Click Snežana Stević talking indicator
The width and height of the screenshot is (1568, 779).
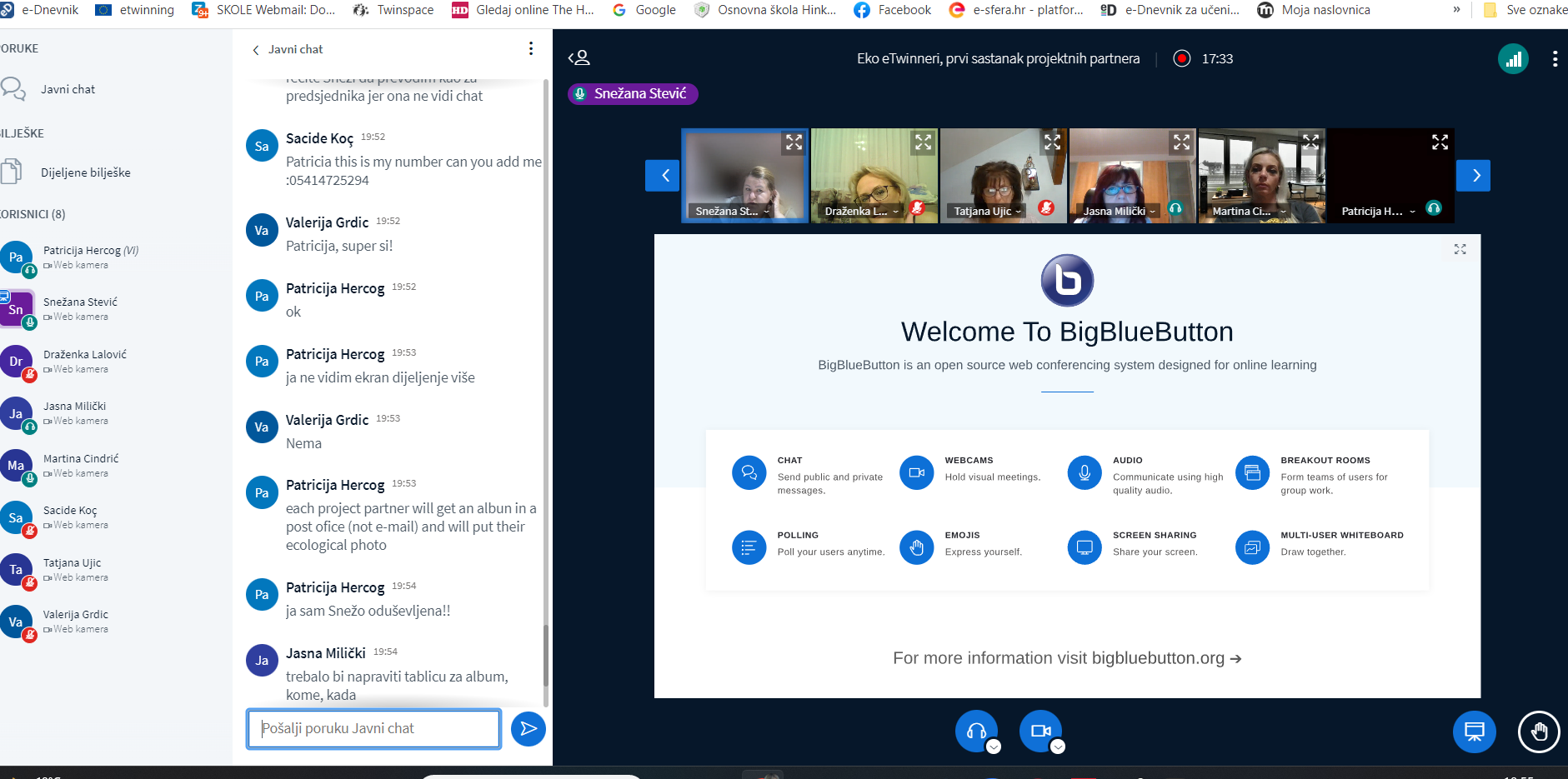pyautogui.click(x=633, y=94)
